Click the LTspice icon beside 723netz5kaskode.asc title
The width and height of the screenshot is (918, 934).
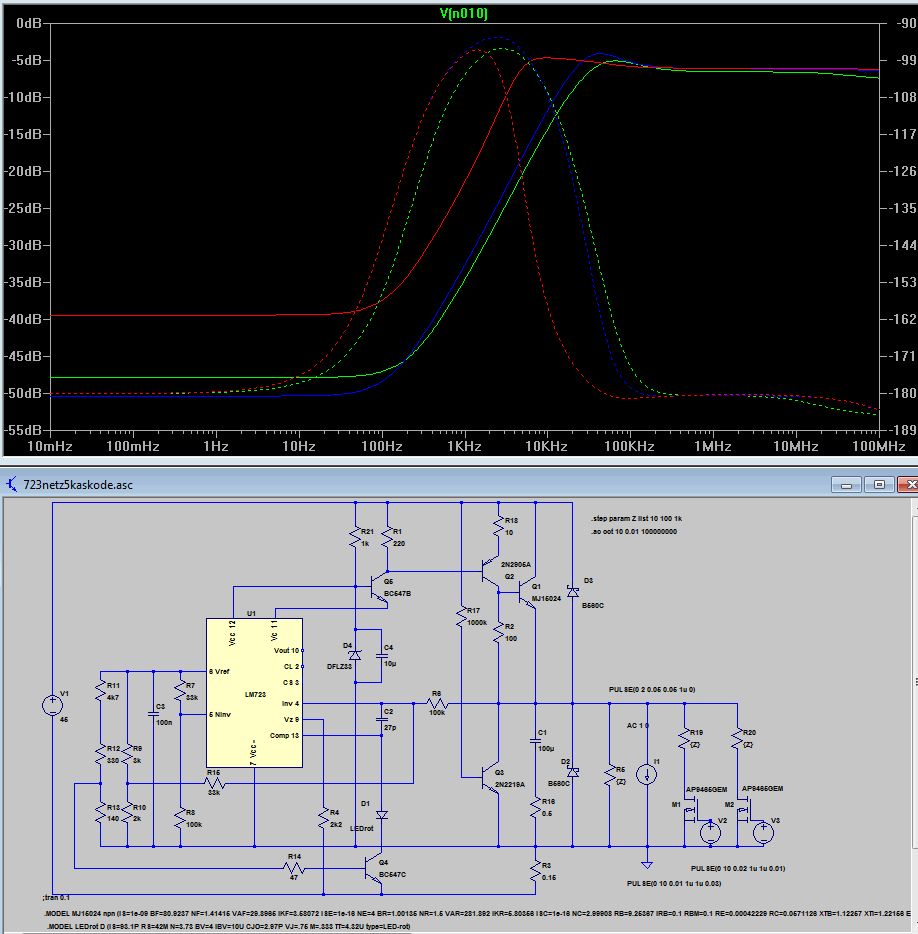point(11,484)
